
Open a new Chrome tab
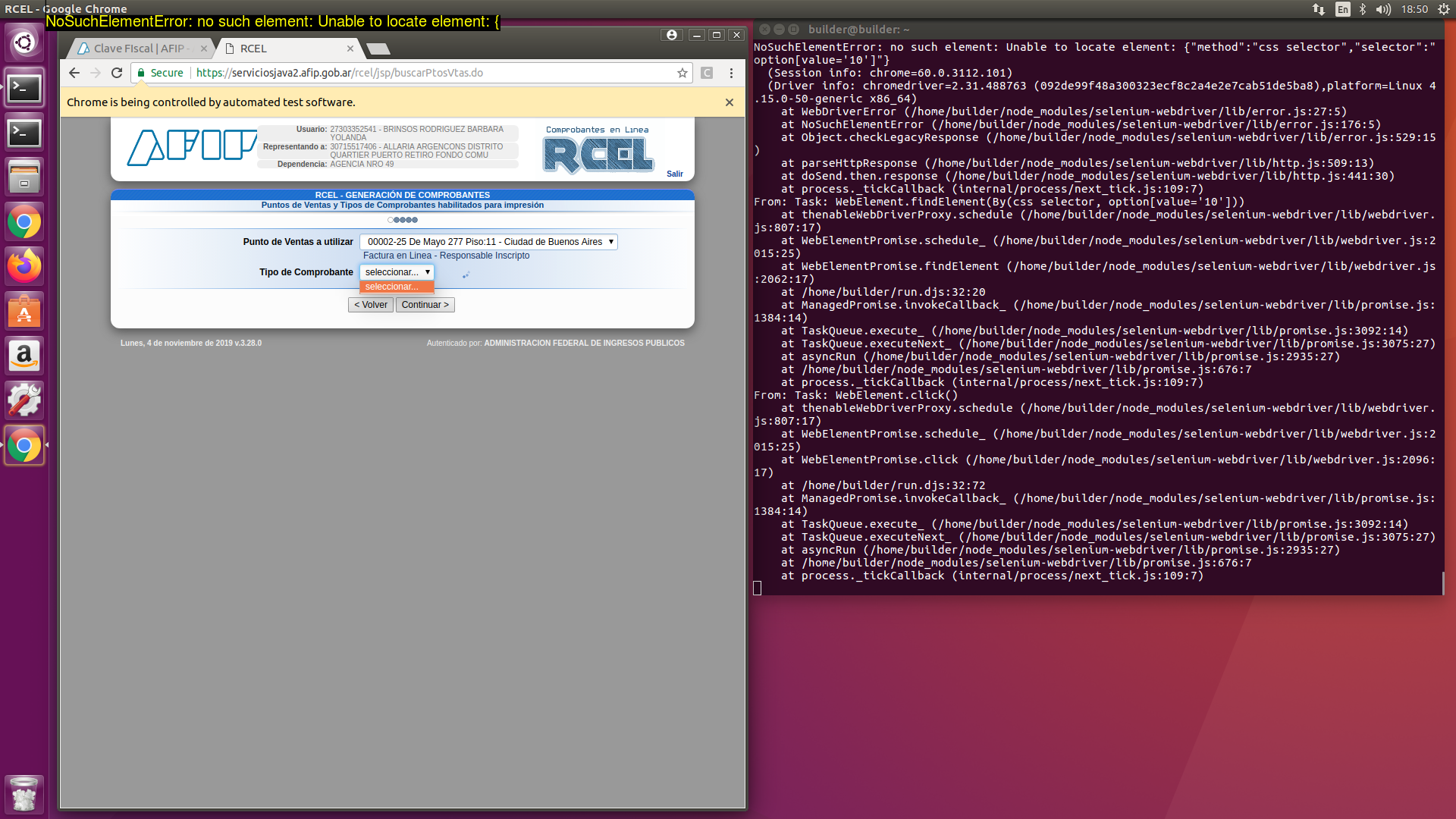click(x=378, y=49)
